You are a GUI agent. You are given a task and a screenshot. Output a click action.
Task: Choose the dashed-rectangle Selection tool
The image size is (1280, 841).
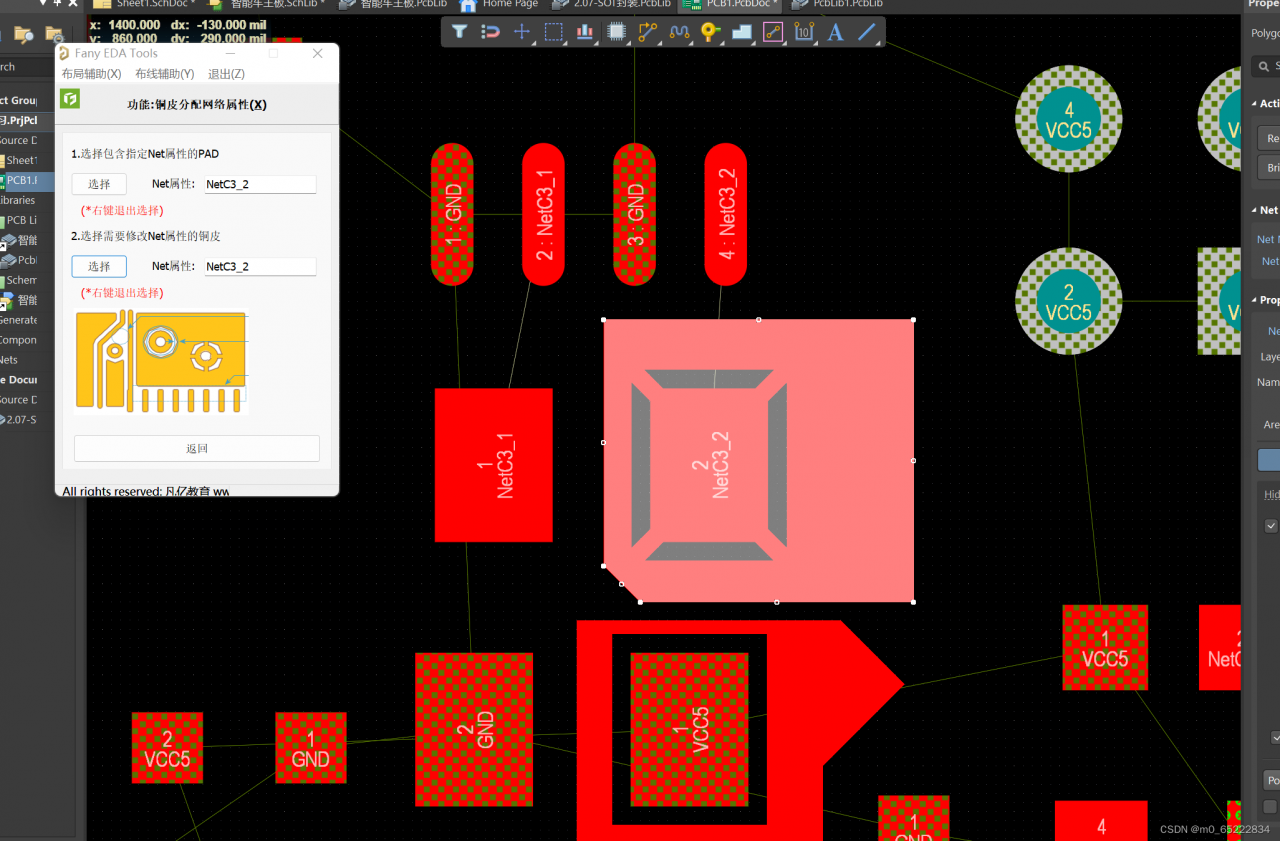pos(553,32)
